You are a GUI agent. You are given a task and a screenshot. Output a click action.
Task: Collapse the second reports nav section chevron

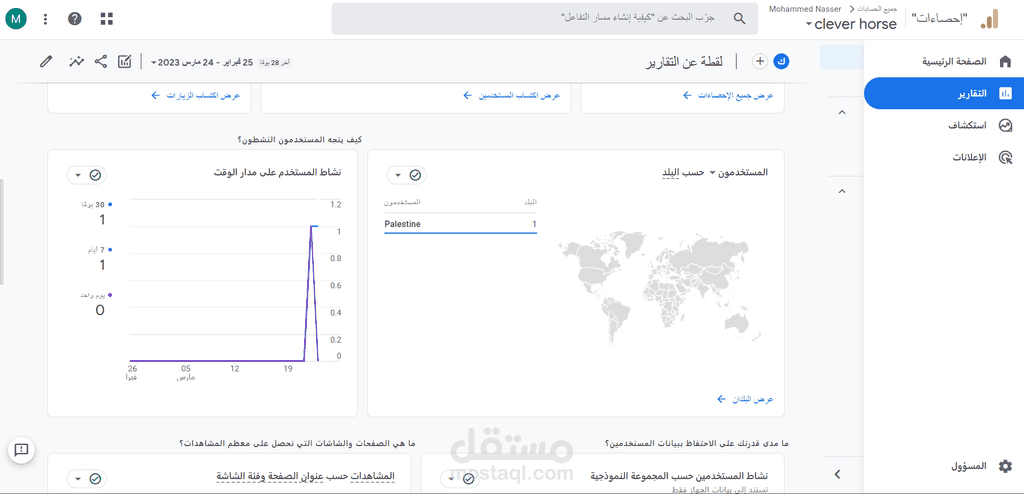842,191
